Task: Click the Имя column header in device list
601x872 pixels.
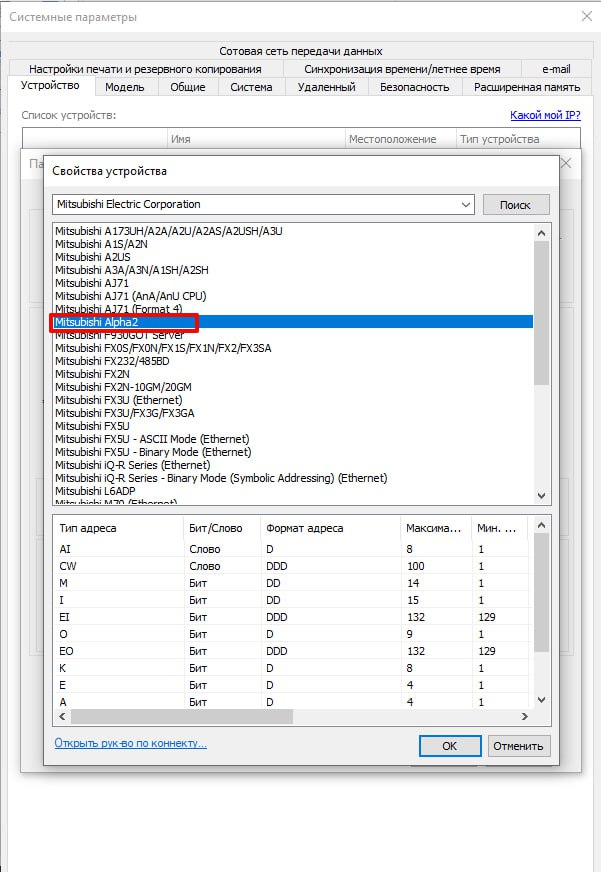Action: click(x=256, y=139)
